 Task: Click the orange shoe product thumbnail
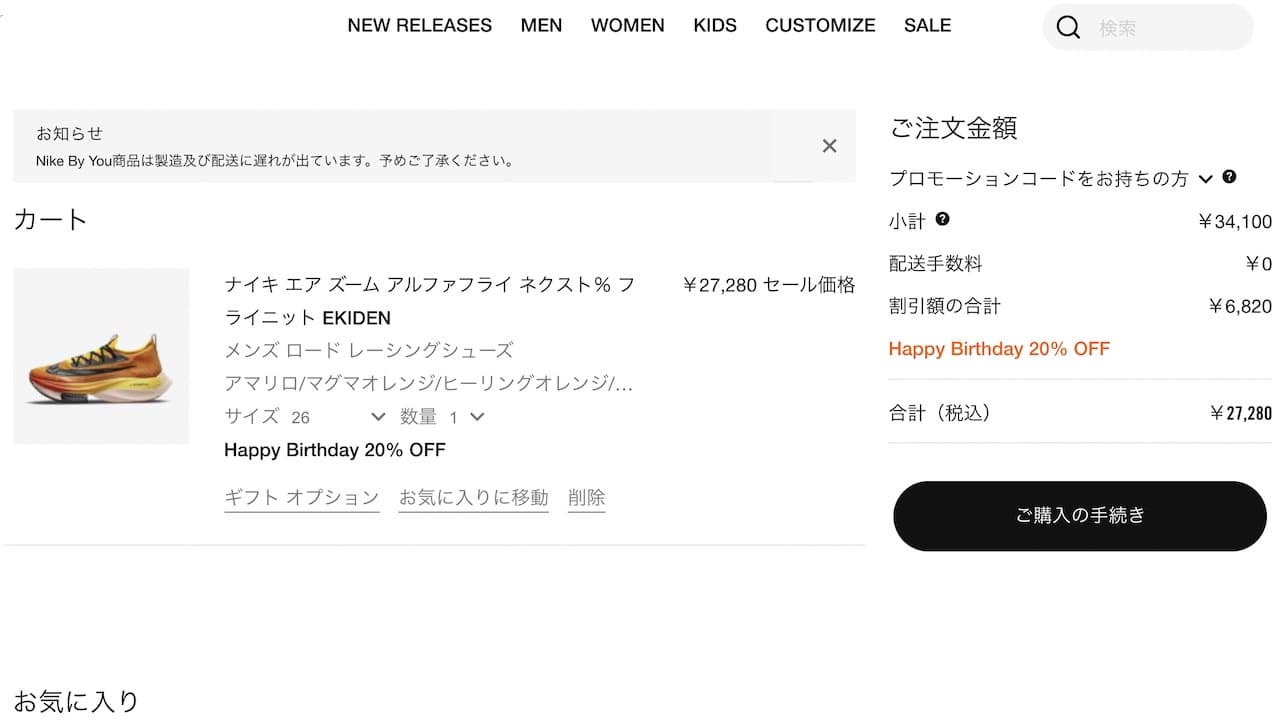[x=101, y=356]
